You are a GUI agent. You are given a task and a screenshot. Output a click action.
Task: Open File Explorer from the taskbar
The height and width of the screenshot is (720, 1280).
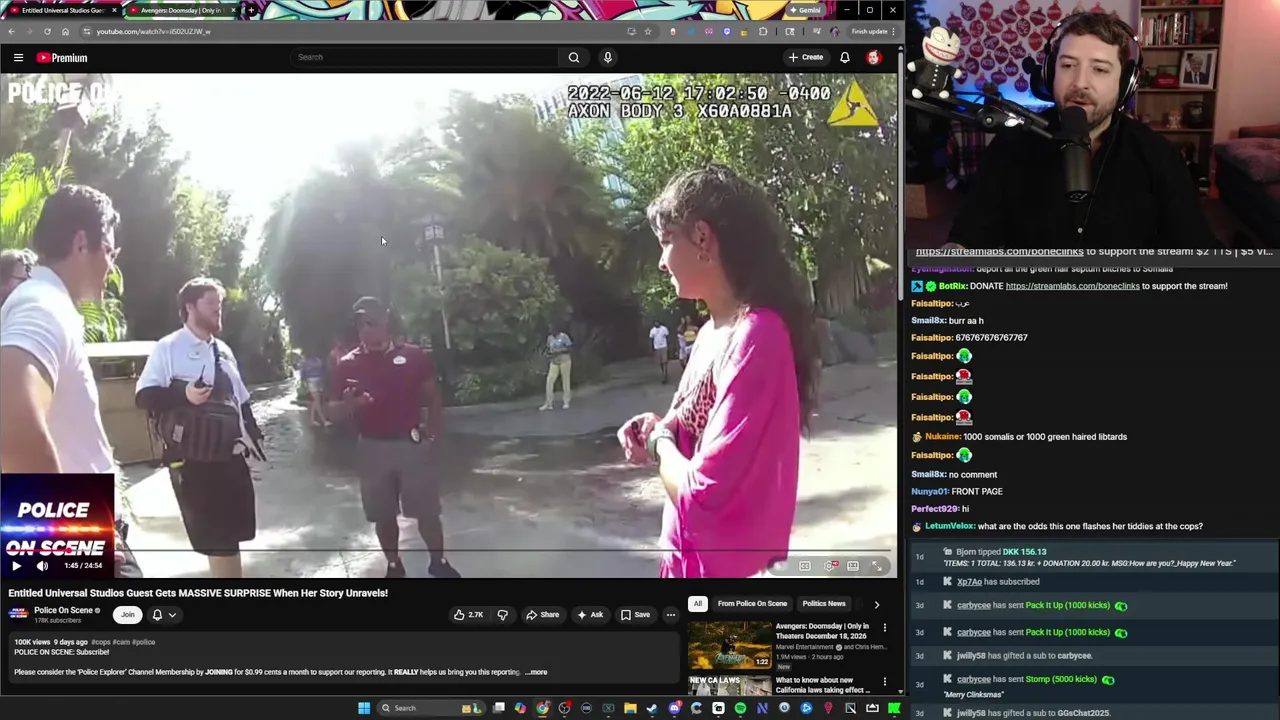(630, 708)
